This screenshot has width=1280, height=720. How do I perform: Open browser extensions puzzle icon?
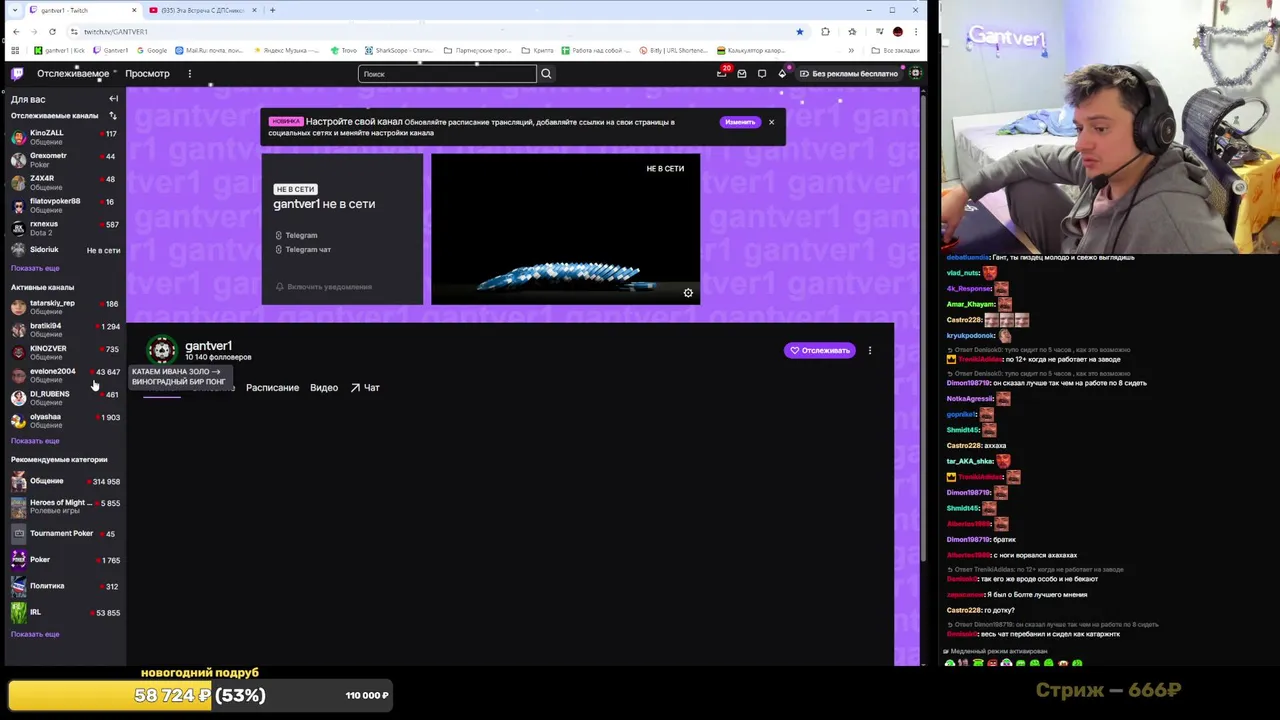pos(825,31)
